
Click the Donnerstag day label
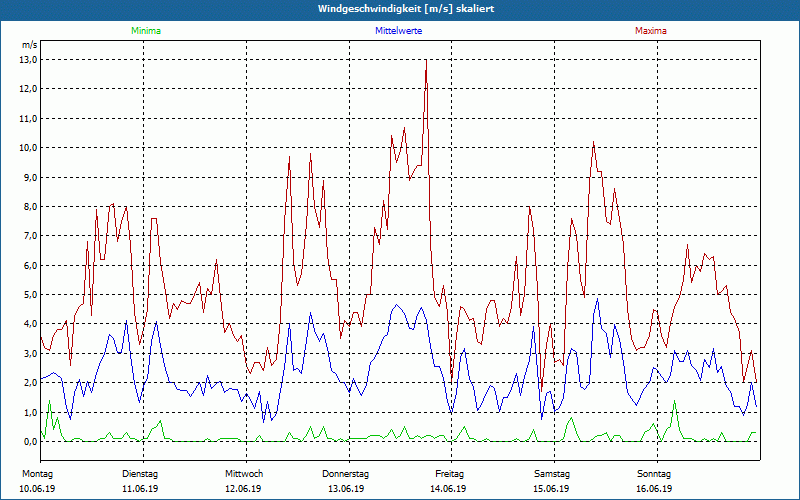click(x=345, y=474)
